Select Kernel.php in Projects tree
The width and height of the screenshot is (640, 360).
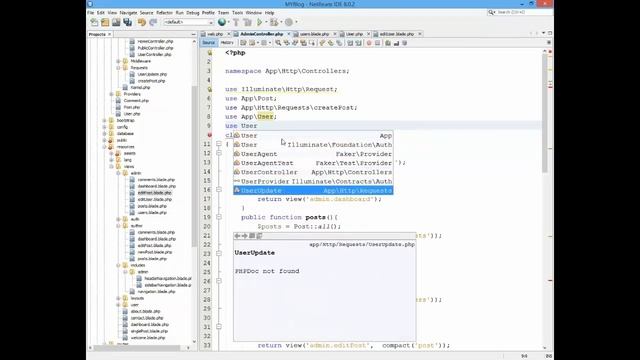(x=140, y=87)
